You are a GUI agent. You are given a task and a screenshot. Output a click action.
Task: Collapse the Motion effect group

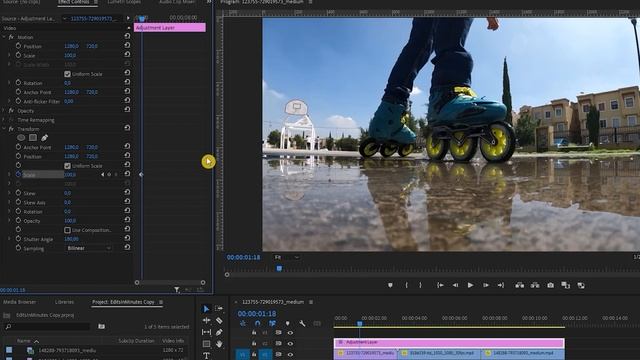[4, 37]
